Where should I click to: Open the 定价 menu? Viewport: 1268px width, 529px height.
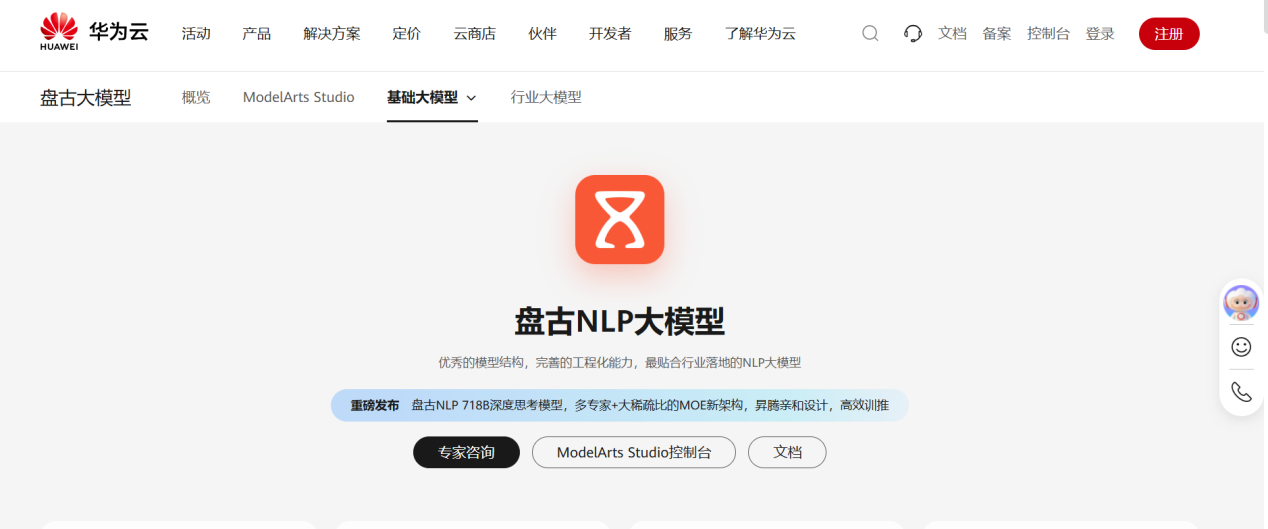407,33
